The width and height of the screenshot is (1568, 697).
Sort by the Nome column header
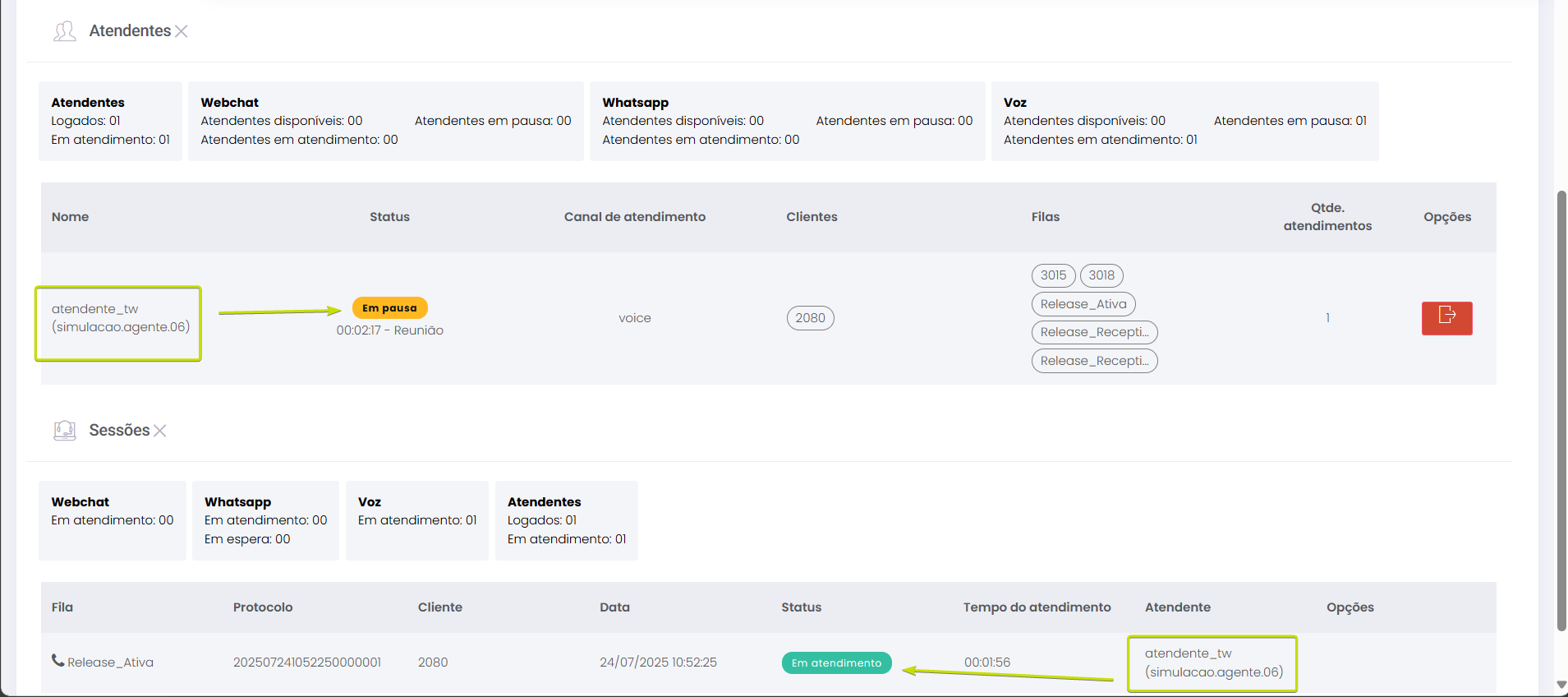click(x=70, y=217)
